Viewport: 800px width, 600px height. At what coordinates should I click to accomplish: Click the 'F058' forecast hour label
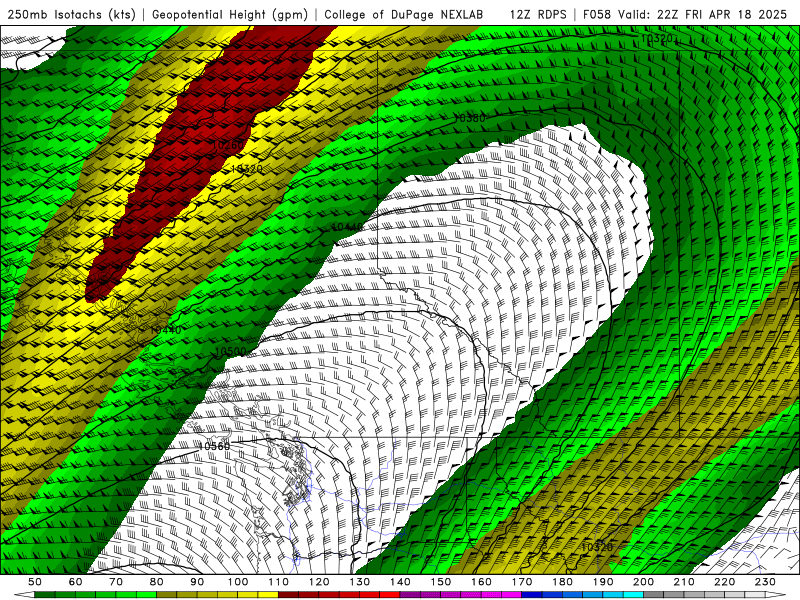(x=597, y=14)
